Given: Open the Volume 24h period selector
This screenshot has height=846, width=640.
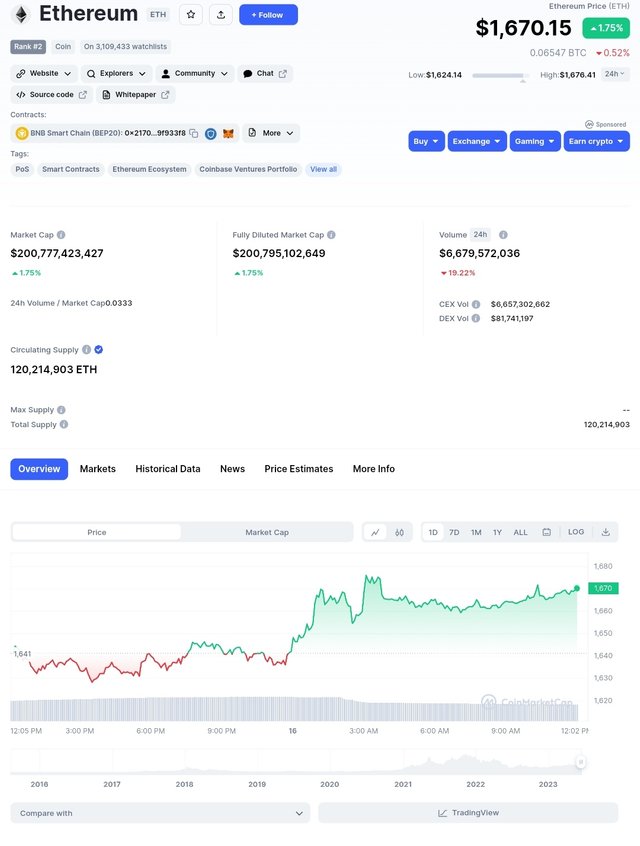Looking at the screenshot, I should tap(480, 235).
